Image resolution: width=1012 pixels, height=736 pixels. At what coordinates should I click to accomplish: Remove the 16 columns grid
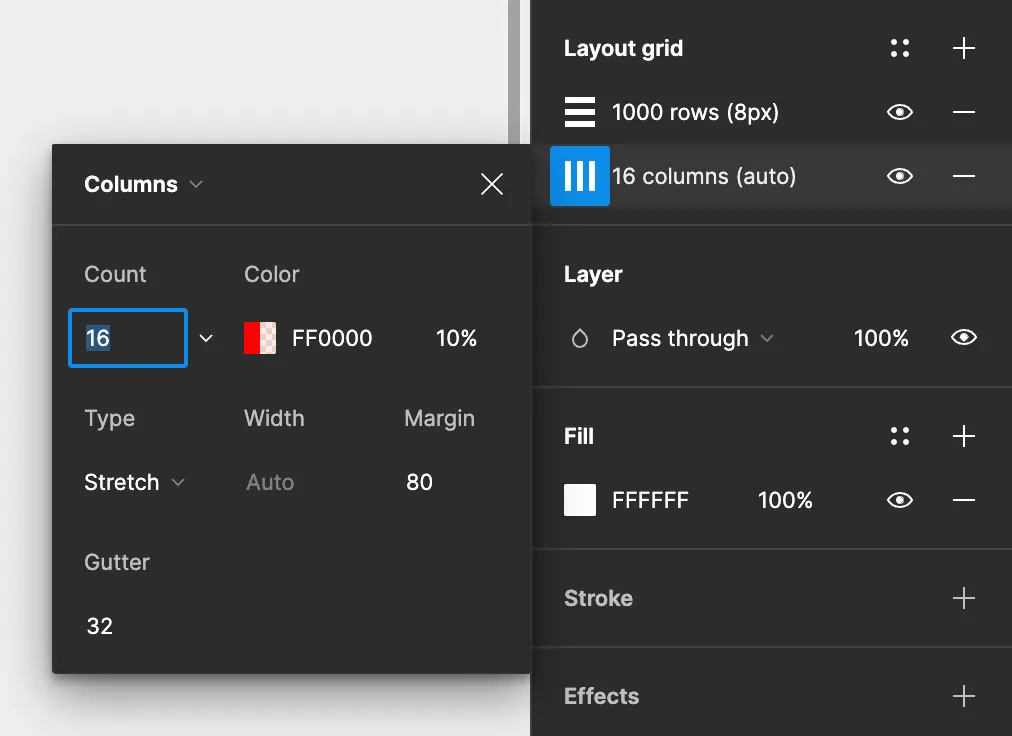pyautogui.click(x=964, y=176)
